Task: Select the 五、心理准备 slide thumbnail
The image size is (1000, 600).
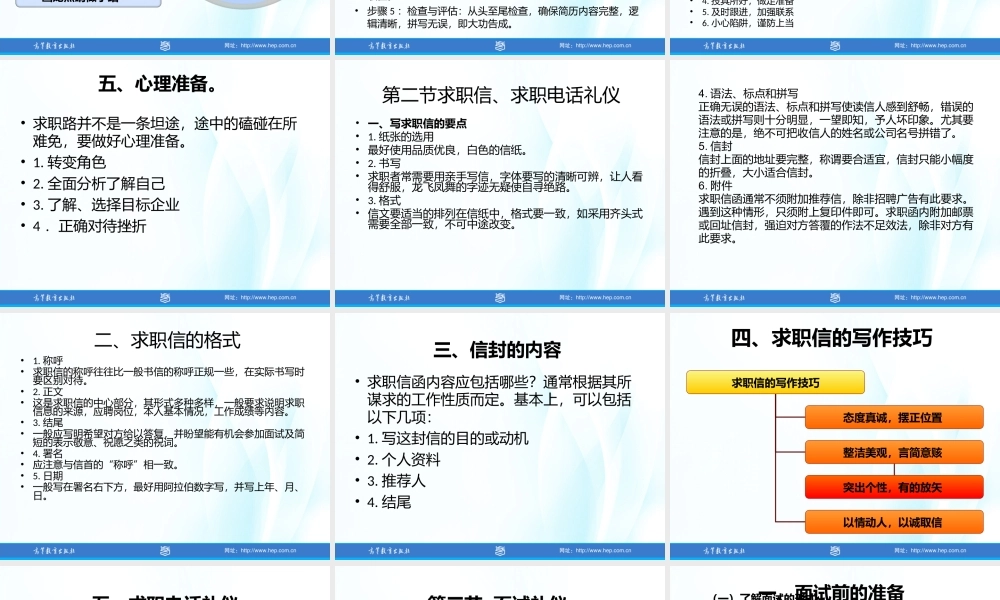Action: click(x=165, y=180)
